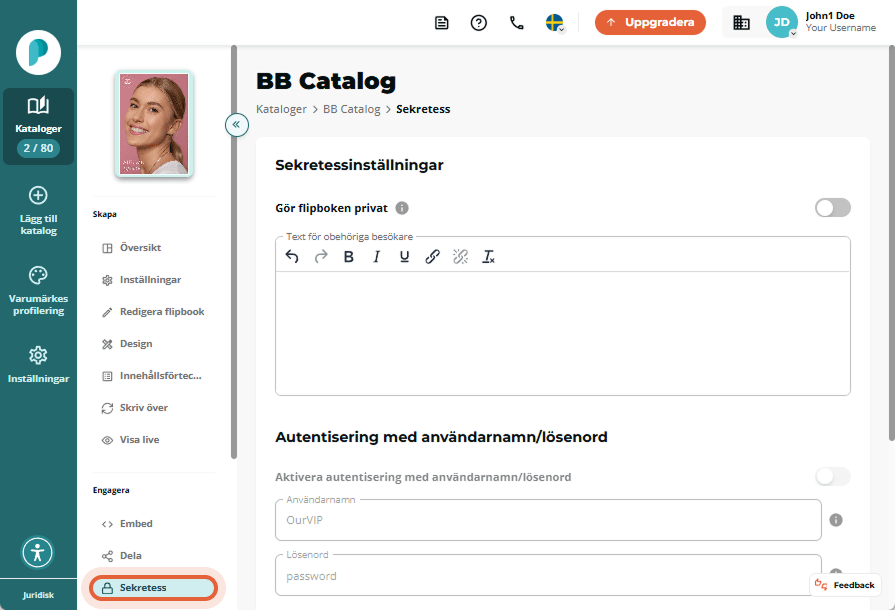Screen dimensions: 895x610
Task: Open the document notes icon in header
Action: tap(441, 23)
